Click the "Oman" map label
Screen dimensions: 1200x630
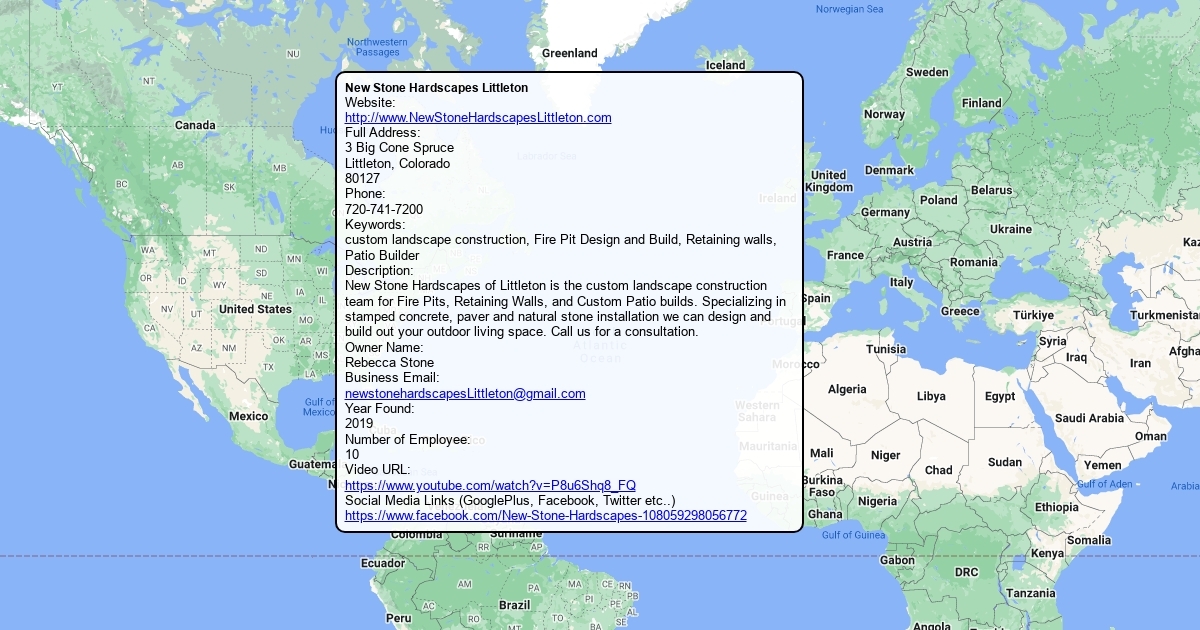point(1150,436)
